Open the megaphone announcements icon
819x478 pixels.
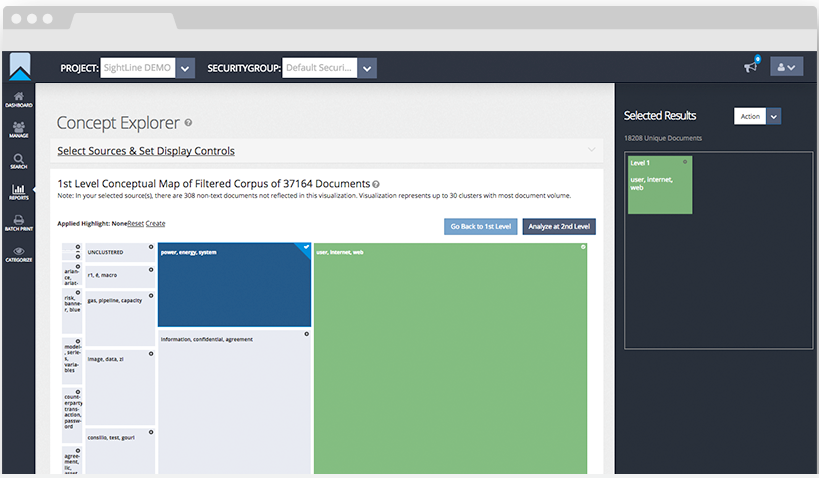(x=750, y=67)
